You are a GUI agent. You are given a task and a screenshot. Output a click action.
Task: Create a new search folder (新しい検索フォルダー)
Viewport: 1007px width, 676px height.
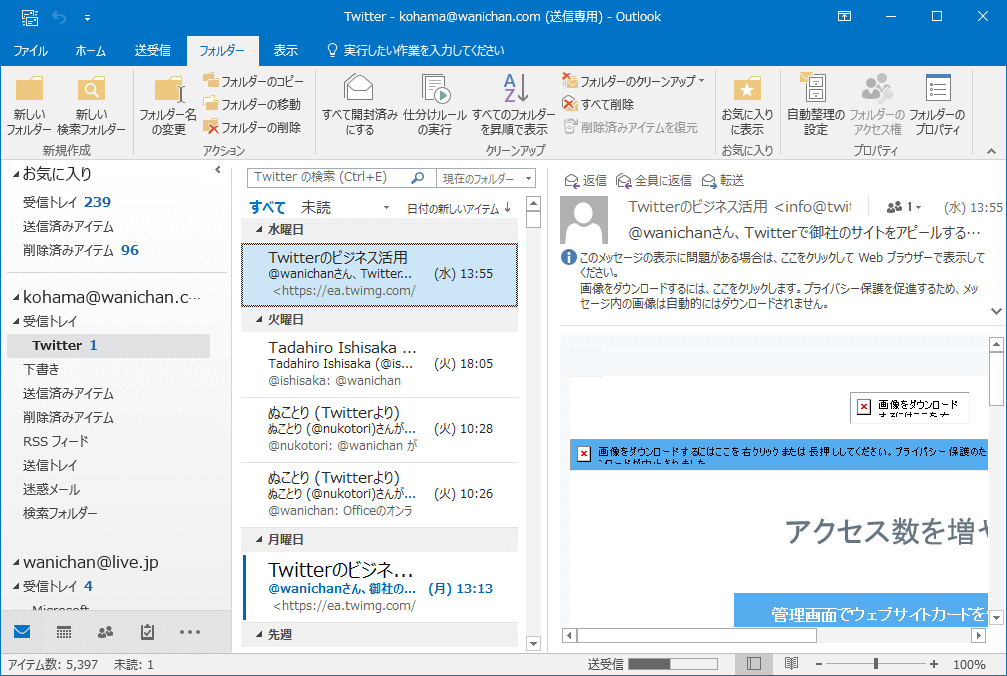pyautogui.click(x=91, y=105)
